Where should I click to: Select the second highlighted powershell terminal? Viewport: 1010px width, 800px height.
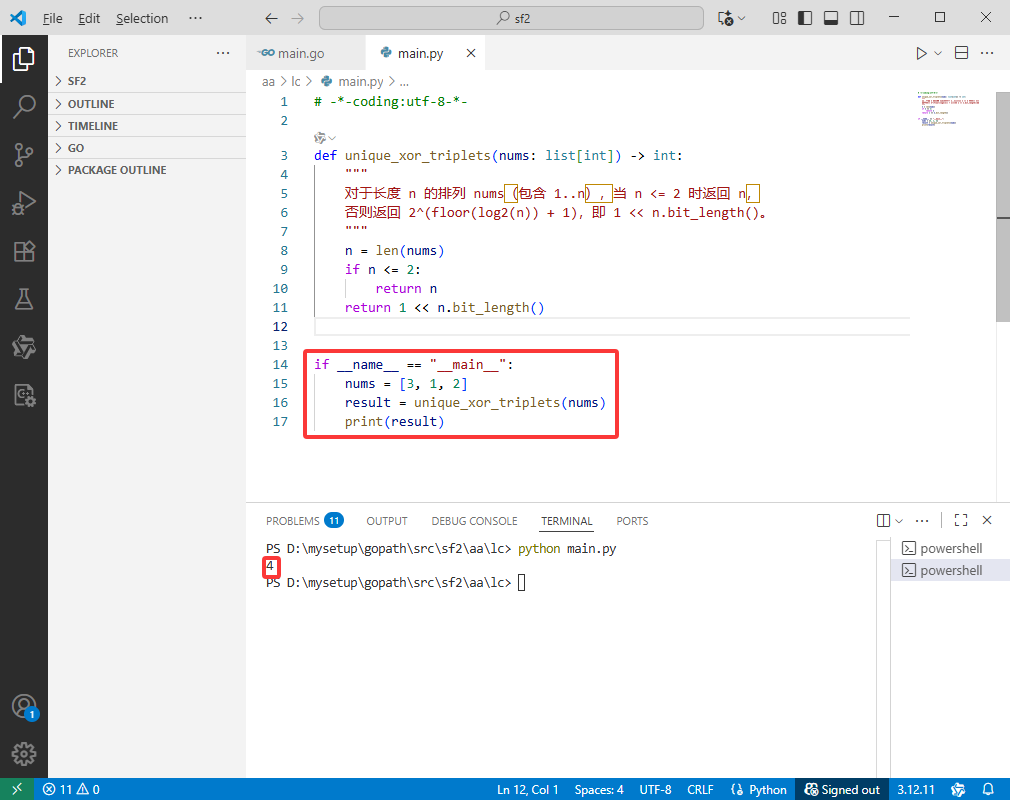coord(950,570)
